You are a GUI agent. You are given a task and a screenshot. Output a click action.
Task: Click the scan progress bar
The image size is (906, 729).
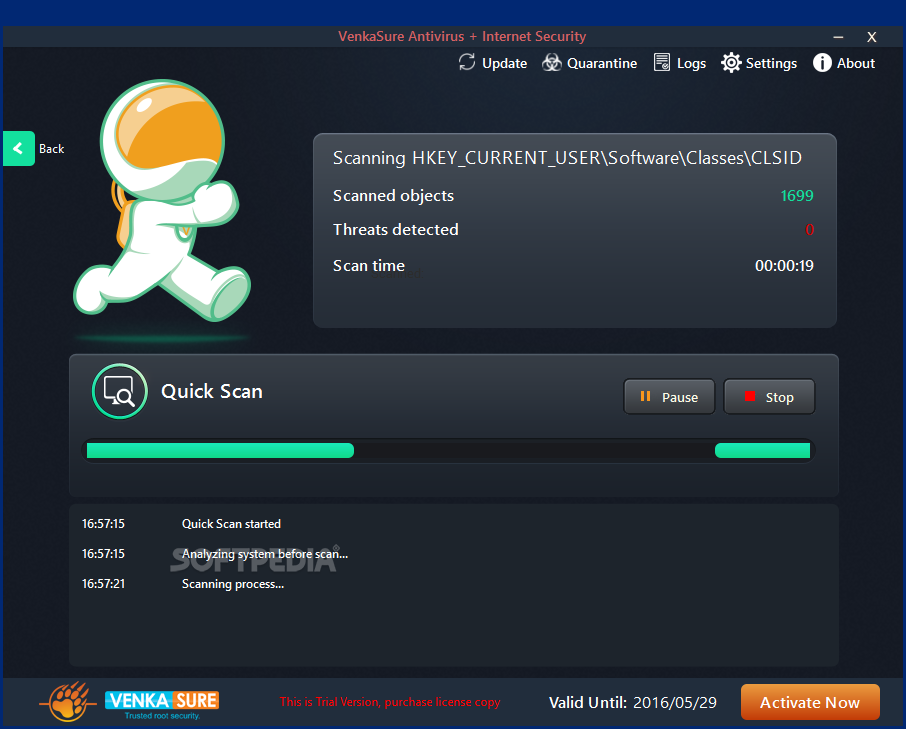(448, 451)
